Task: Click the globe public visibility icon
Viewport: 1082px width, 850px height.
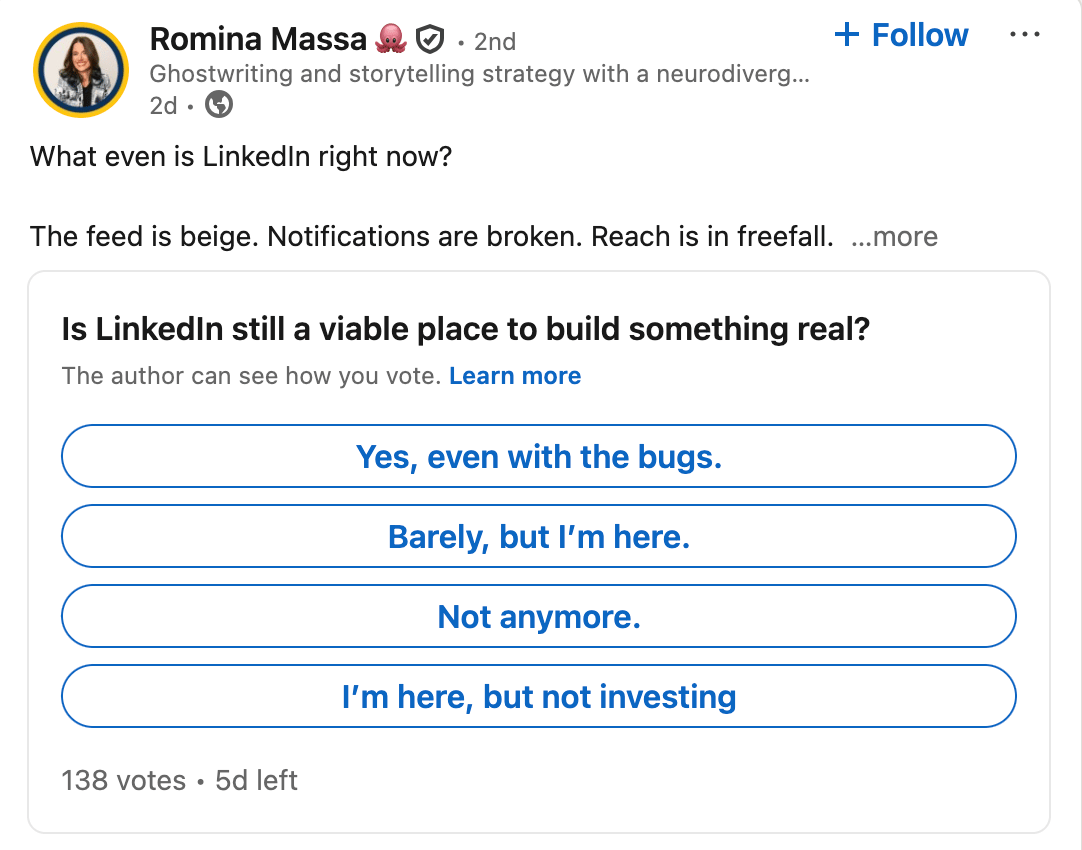Action: point(218,104)
